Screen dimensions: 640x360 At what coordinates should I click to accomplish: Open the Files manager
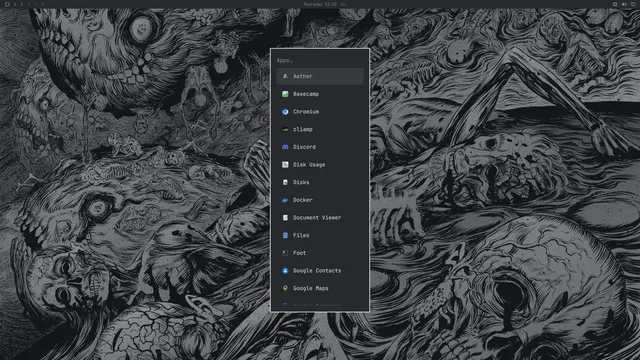320,235
